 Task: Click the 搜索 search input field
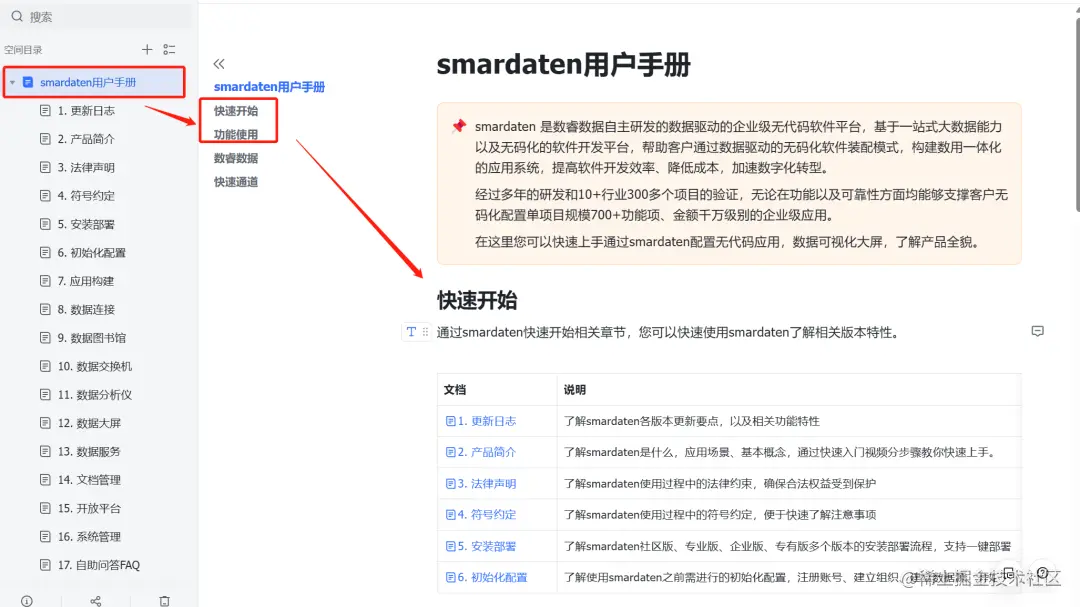coord(60,16)
